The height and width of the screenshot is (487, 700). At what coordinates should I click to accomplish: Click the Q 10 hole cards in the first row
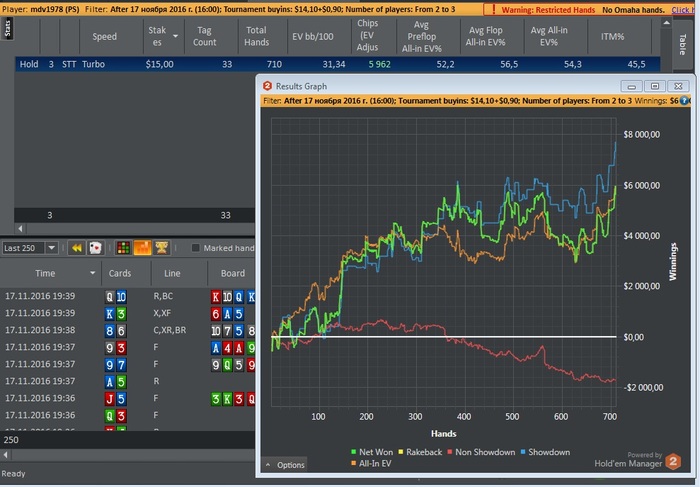(116, 296)
